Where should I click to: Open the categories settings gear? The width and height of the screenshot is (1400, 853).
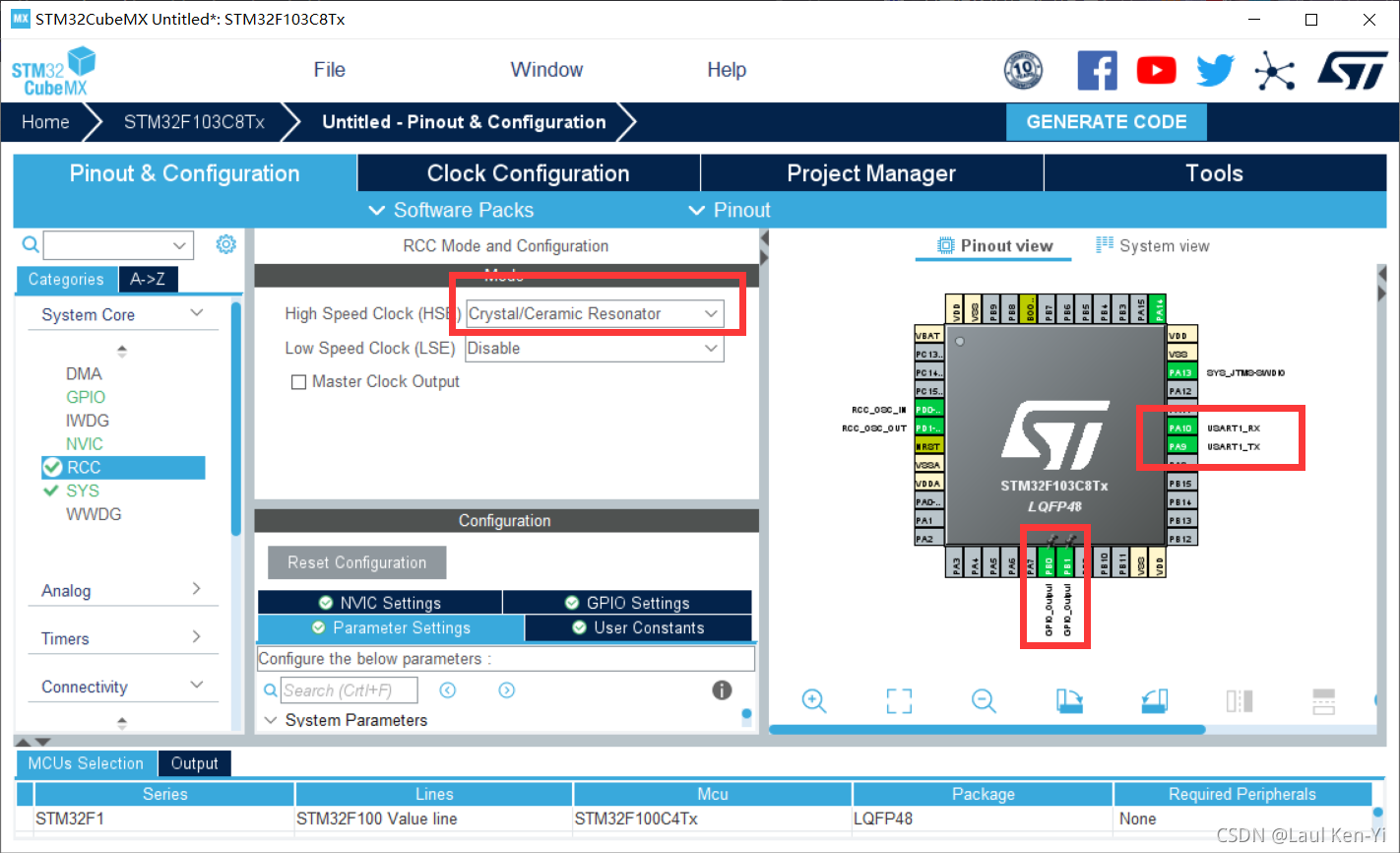(226, 243)
